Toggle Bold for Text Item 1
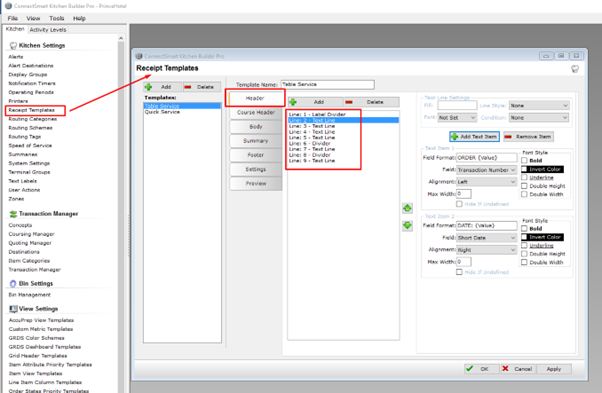The width and height of the screenshot is (602, 393). point(524,160)
